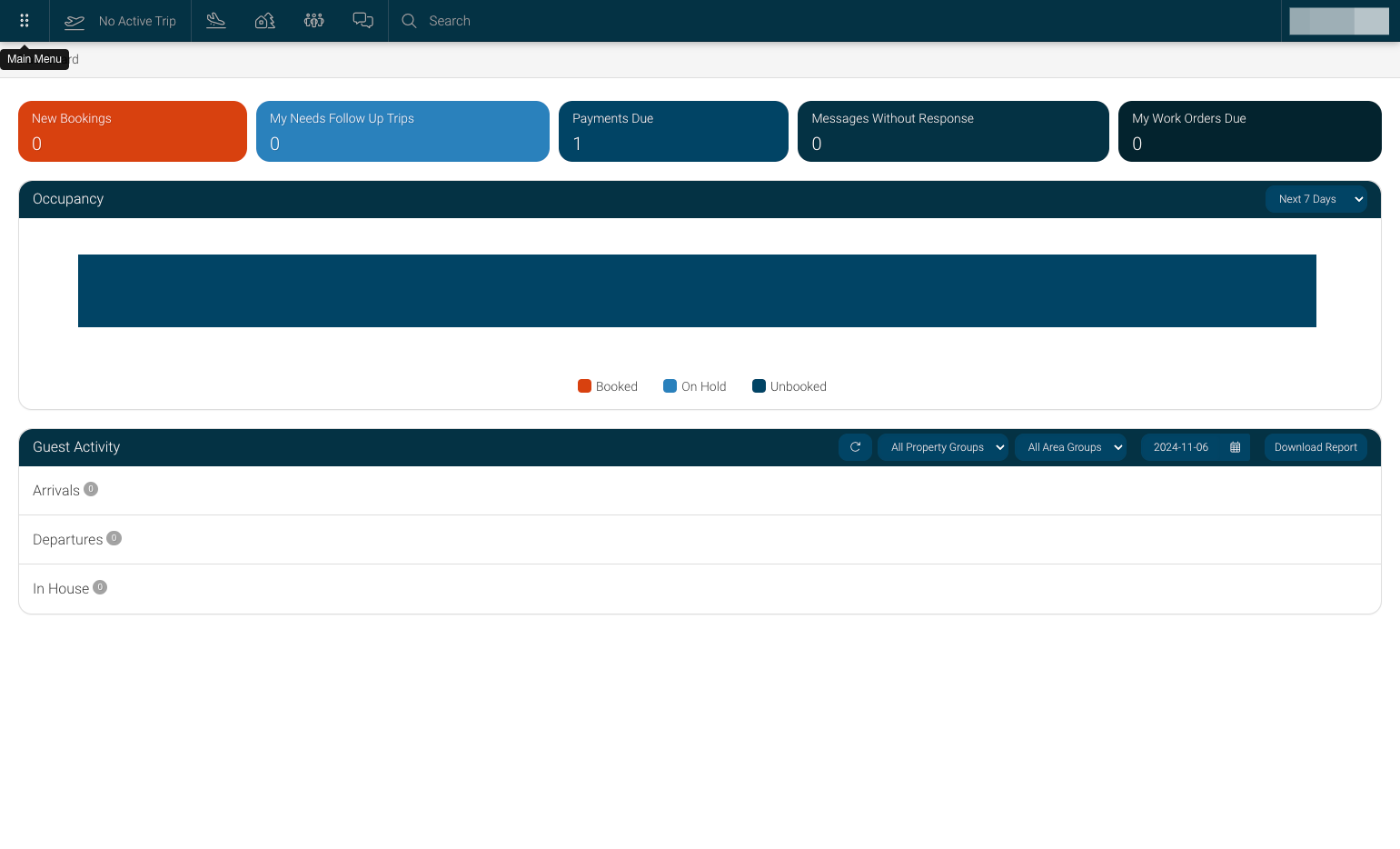This screenshot has width=1400, height=849.
Task: Expand the In House row
Action: 700,589
